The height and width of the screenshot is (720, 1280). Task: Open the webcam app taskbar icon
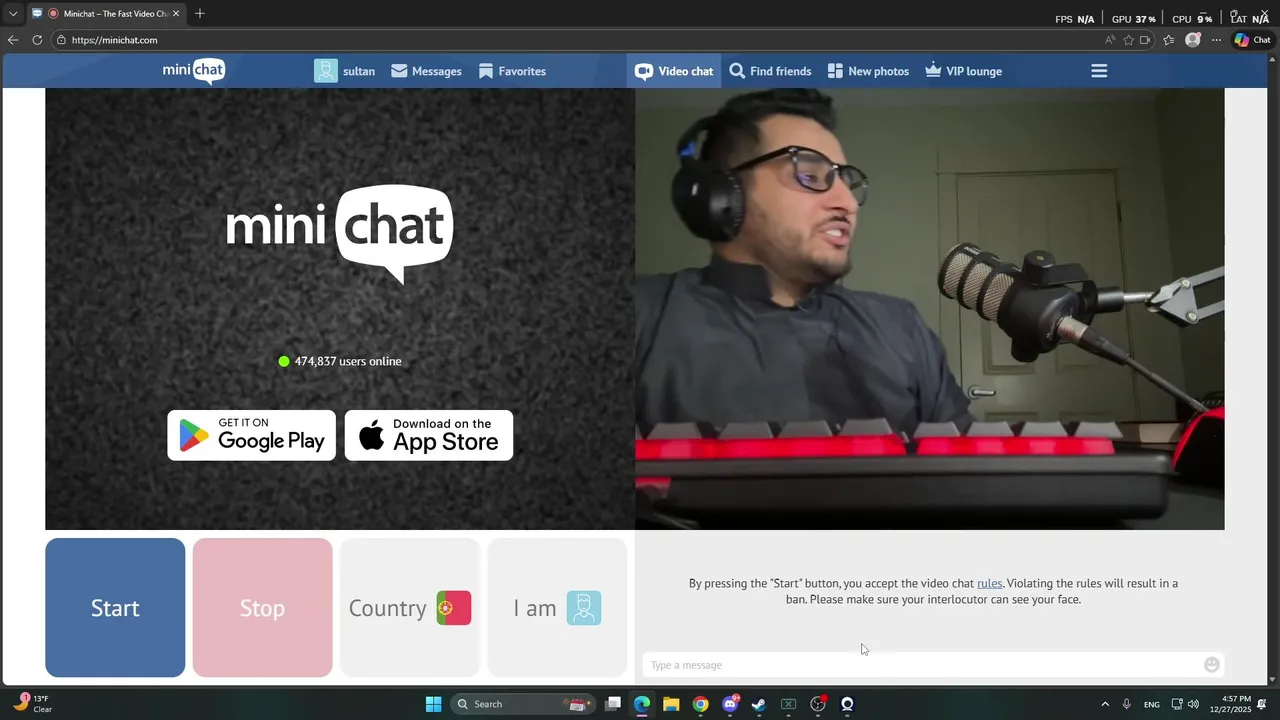click(847, 704)
